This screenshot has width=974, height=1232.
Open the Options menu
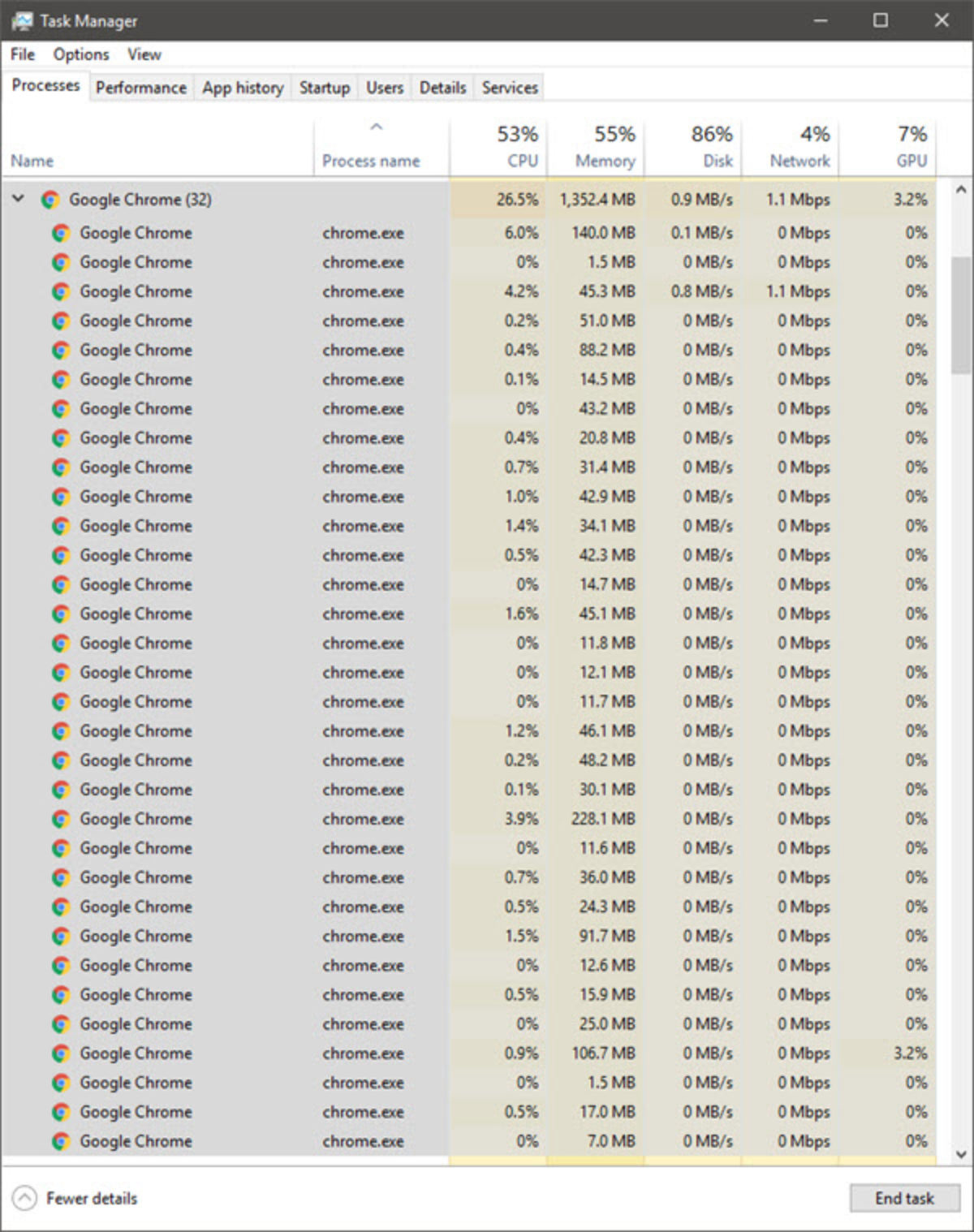click(x=81, y=54)
